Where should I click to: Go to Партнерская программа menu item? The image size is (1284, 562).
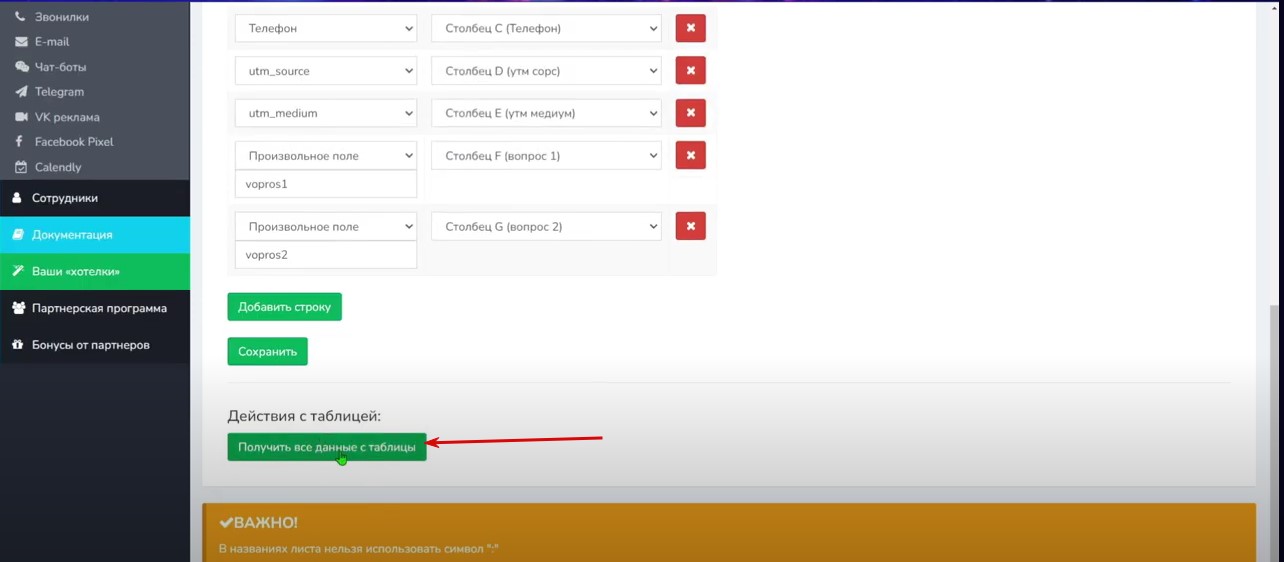coord(99,308)
